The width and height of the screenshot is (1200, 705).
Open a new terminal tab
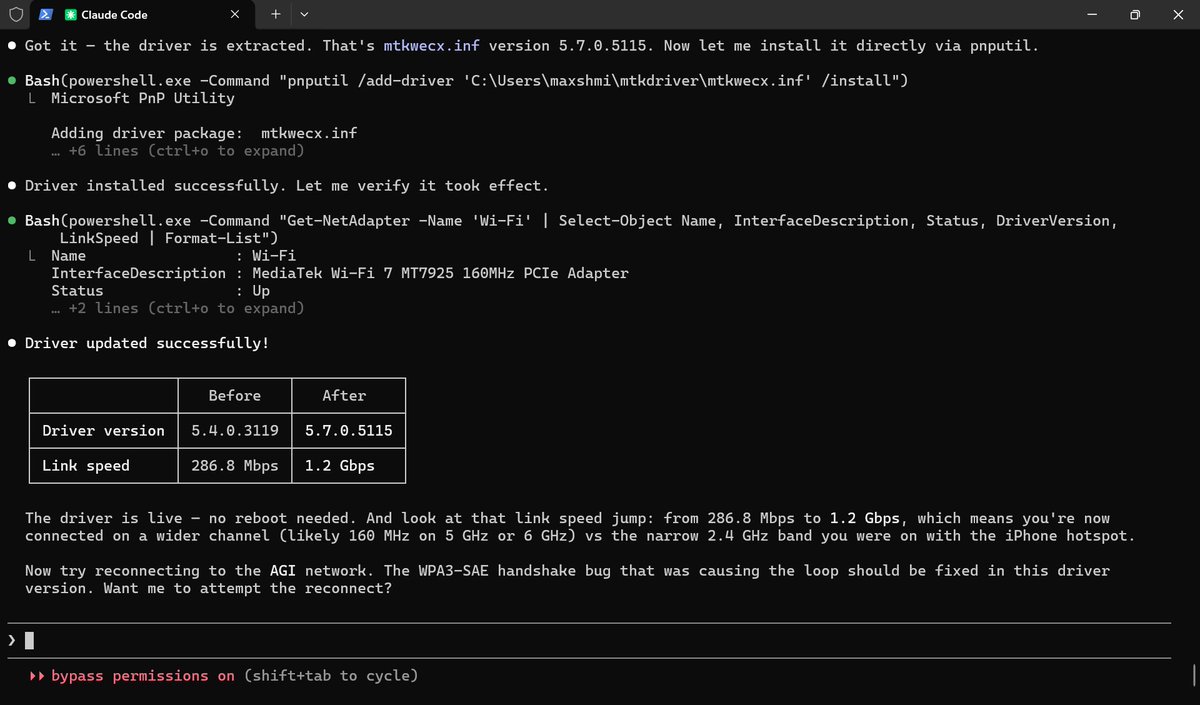click(276, 15)
